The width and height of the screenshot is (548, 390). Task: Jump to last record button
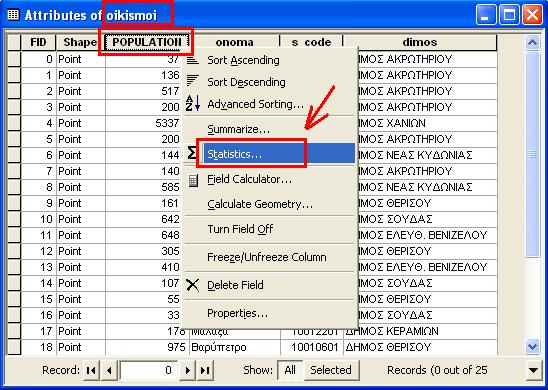click(205, 370)
